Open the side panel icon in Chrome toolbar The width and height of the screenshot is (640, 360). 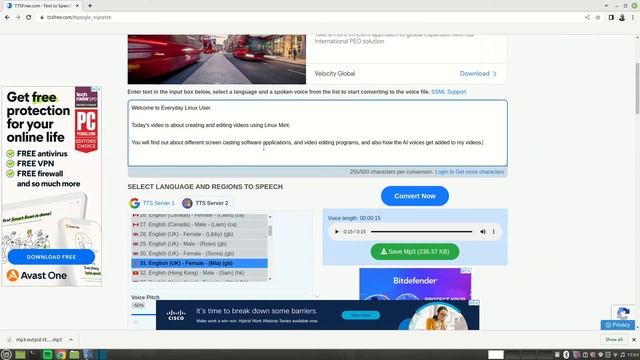click(611, 18)
